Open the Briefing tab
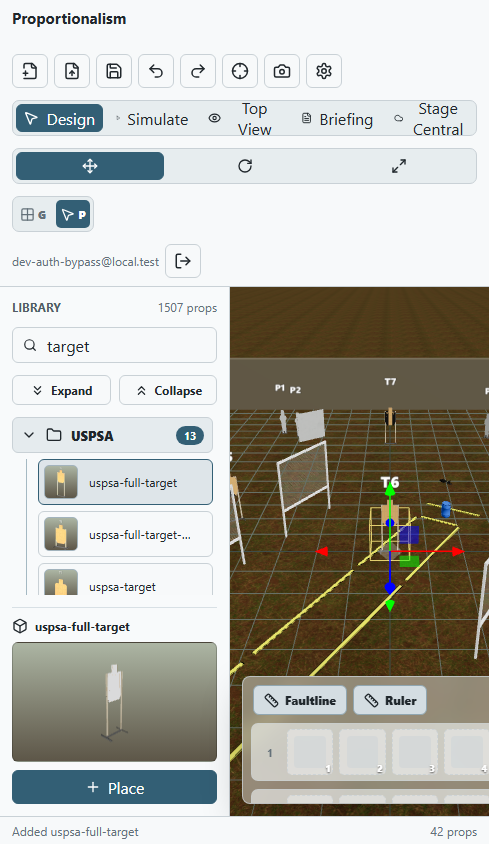Viewport: 489px width, 844px height. 337,119
